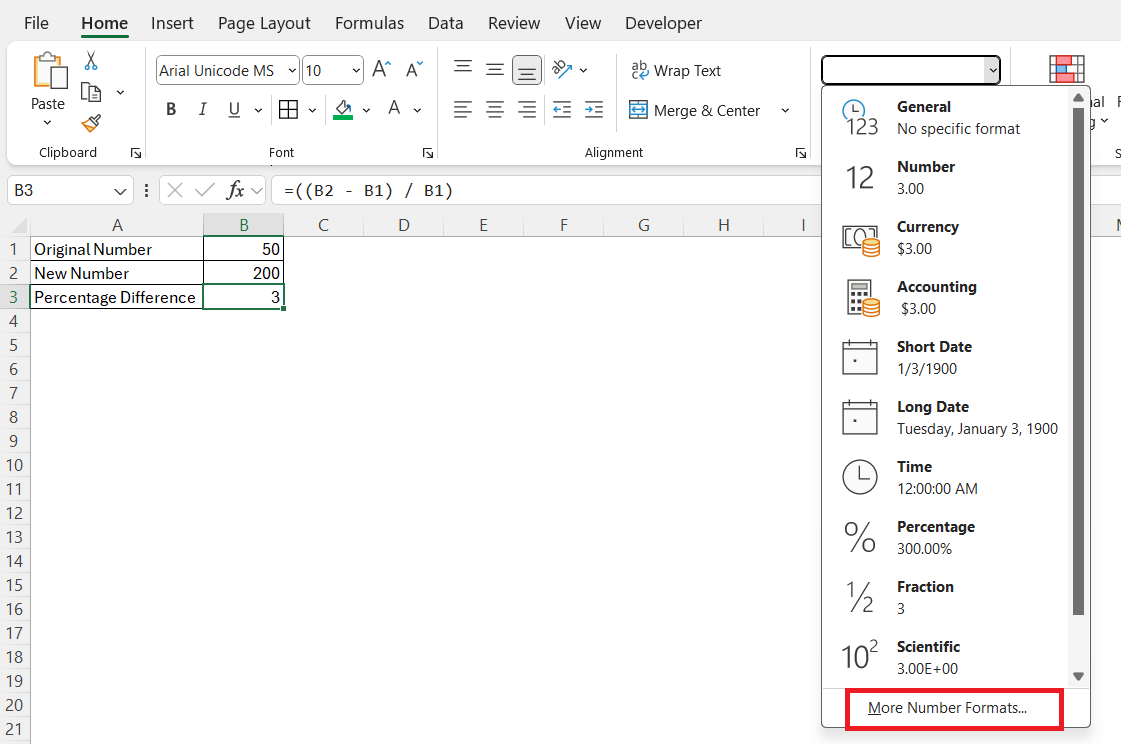The width and height of the screenshot is (1121, 744).
Task: Set Top Align for cell text
Action: 463,68
